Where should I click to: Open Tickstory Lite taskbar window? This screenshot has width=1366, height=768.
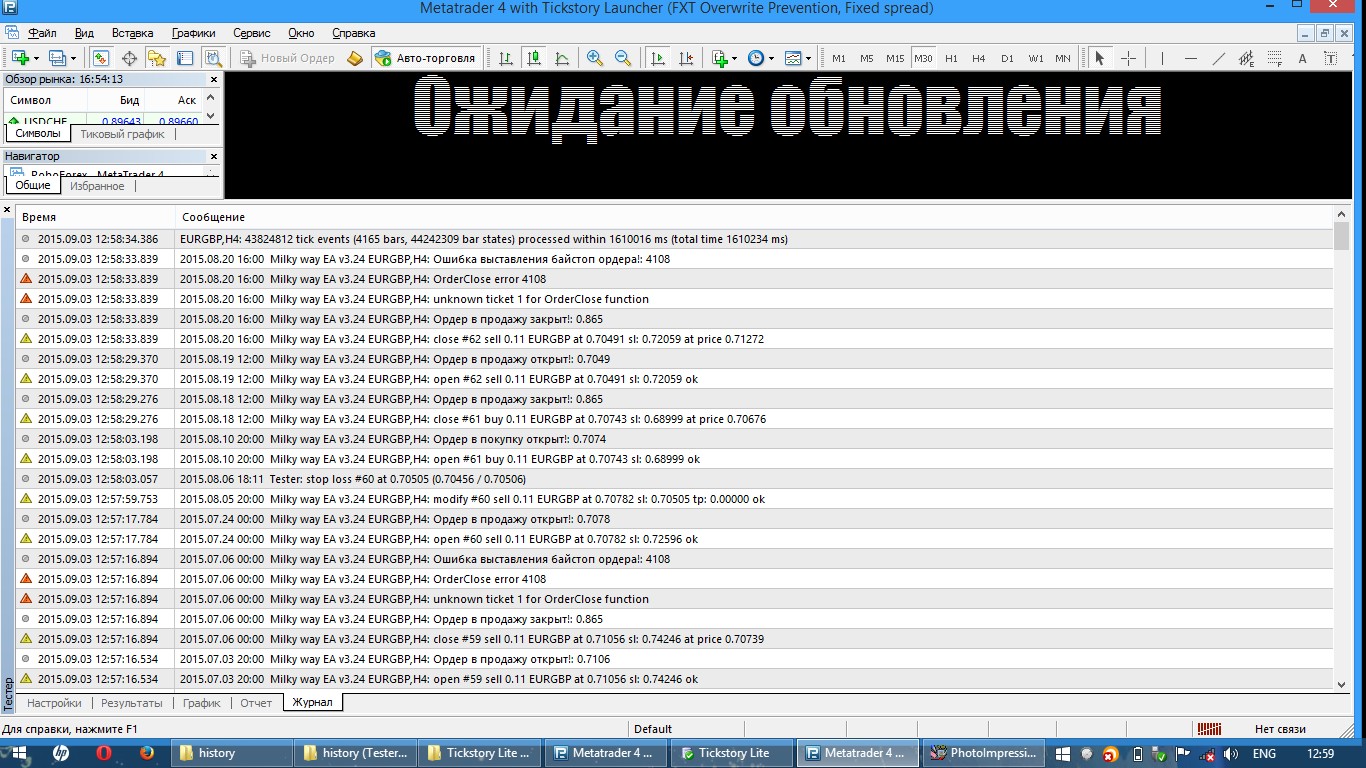730,753
